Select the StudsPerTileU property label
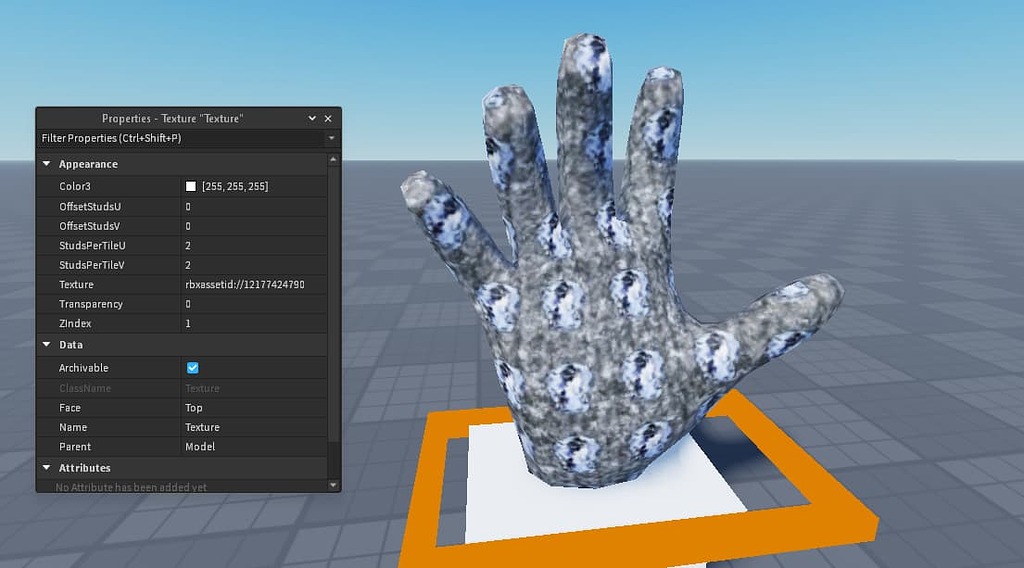 click(x=92, y=245)
